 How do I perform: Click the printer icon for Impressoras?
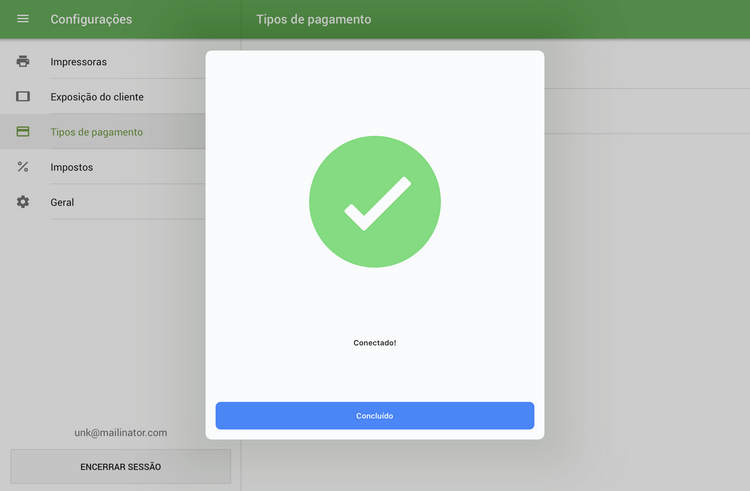[23, 62]
